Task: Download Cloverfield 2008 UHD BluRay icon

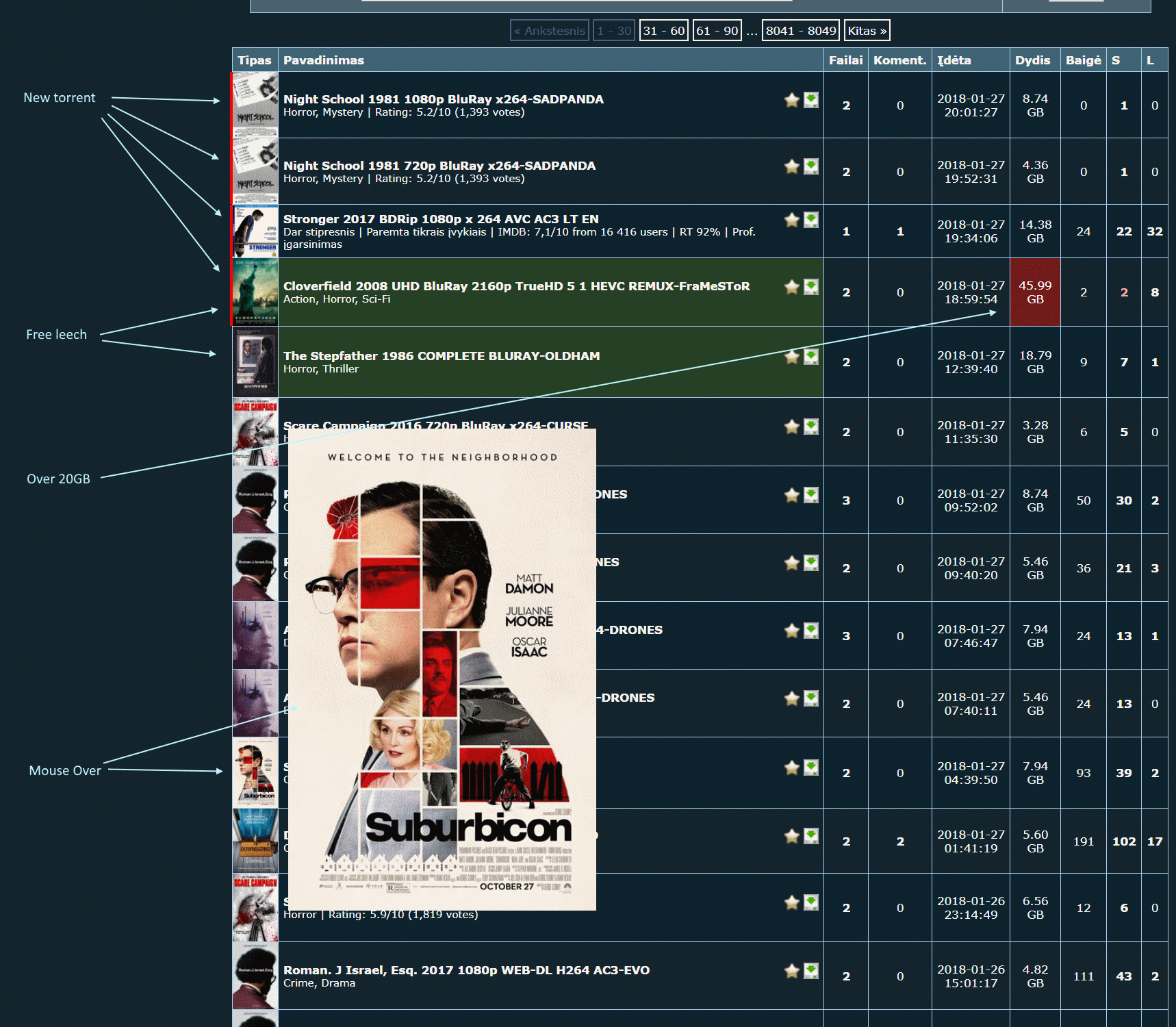Action: coord(811,287)
